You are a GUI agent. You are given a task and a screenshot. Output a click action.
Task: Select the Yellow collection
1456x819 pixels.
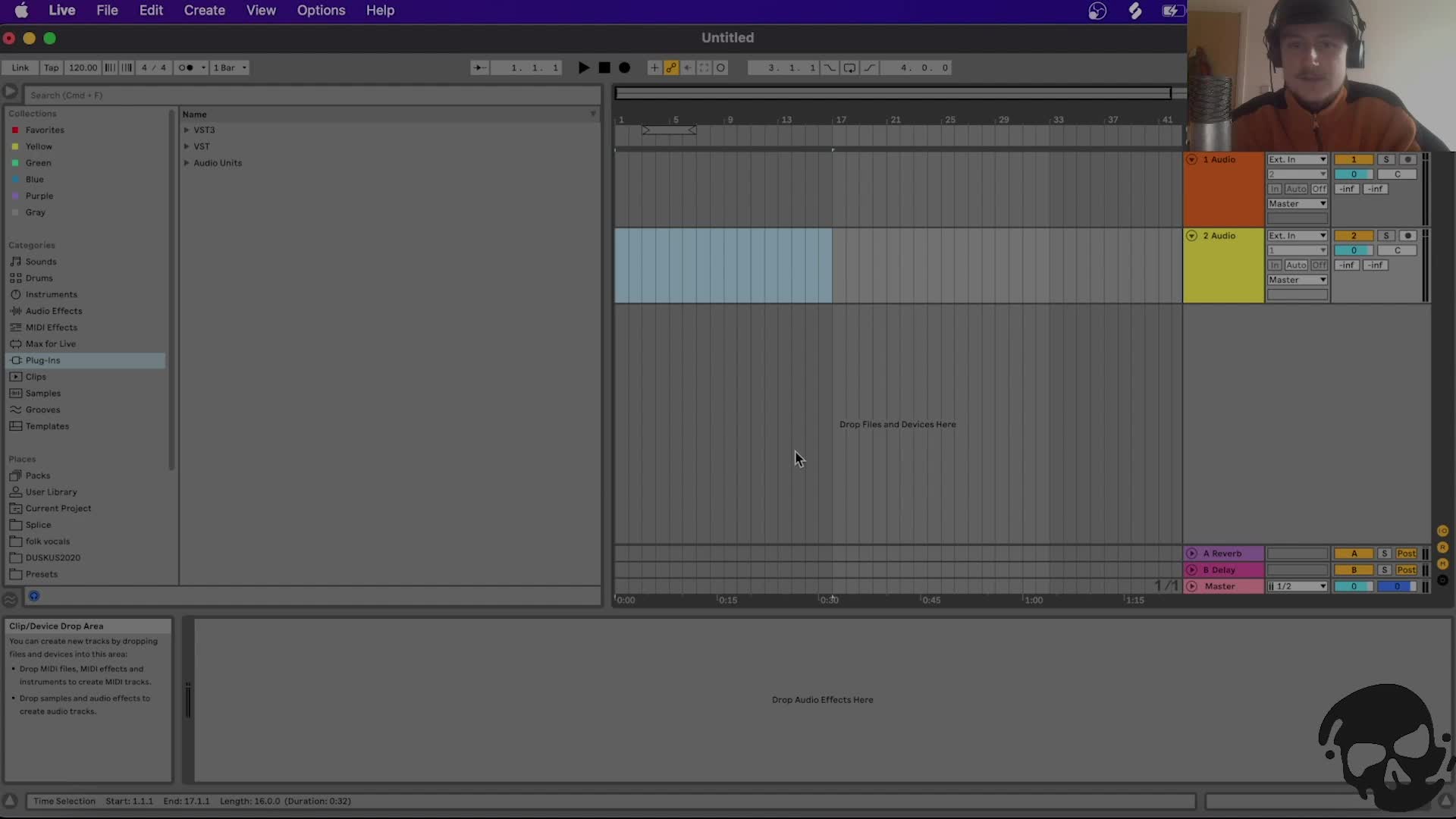tap(39, 146)
